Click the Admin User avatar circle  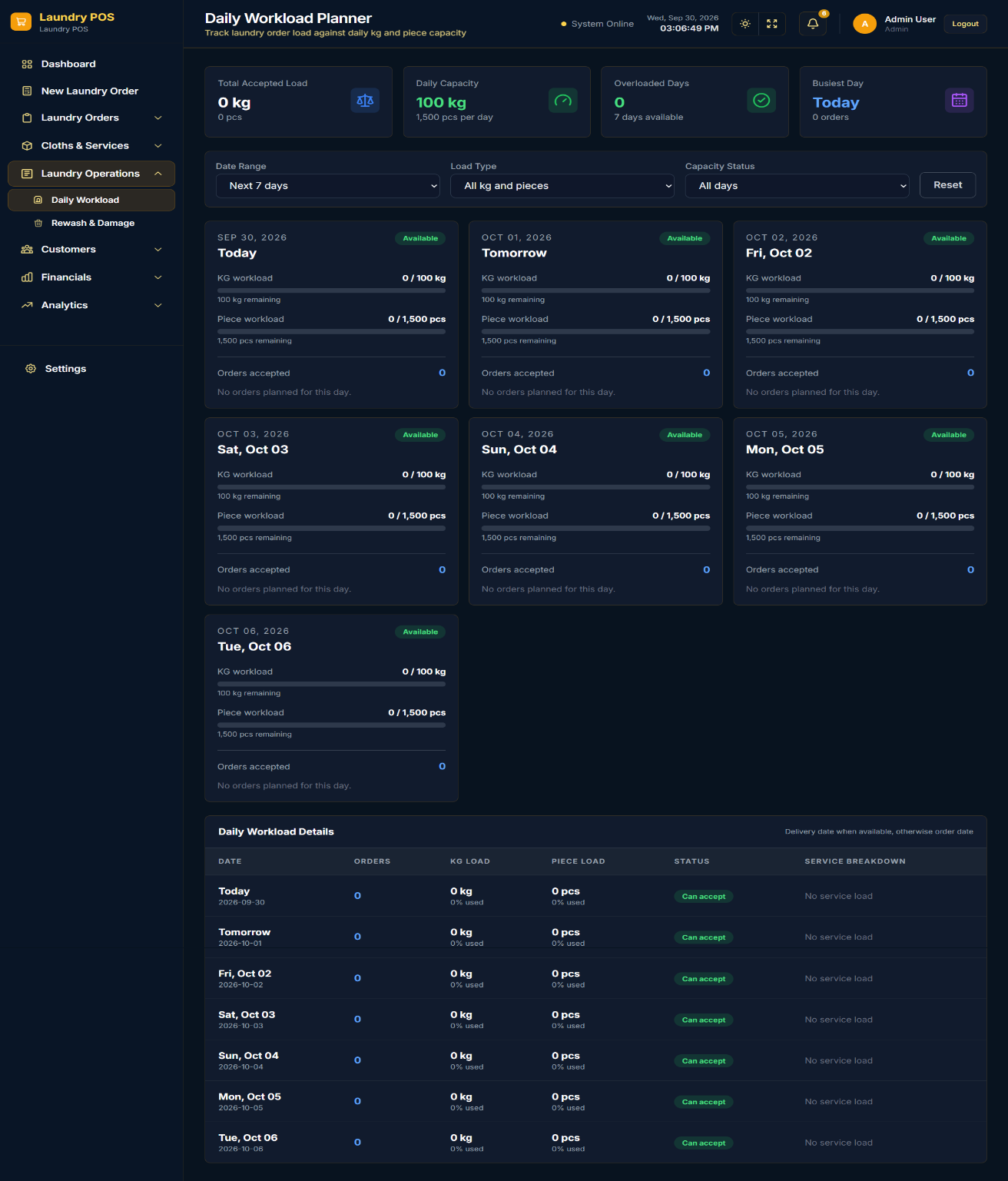pos(864,24)
